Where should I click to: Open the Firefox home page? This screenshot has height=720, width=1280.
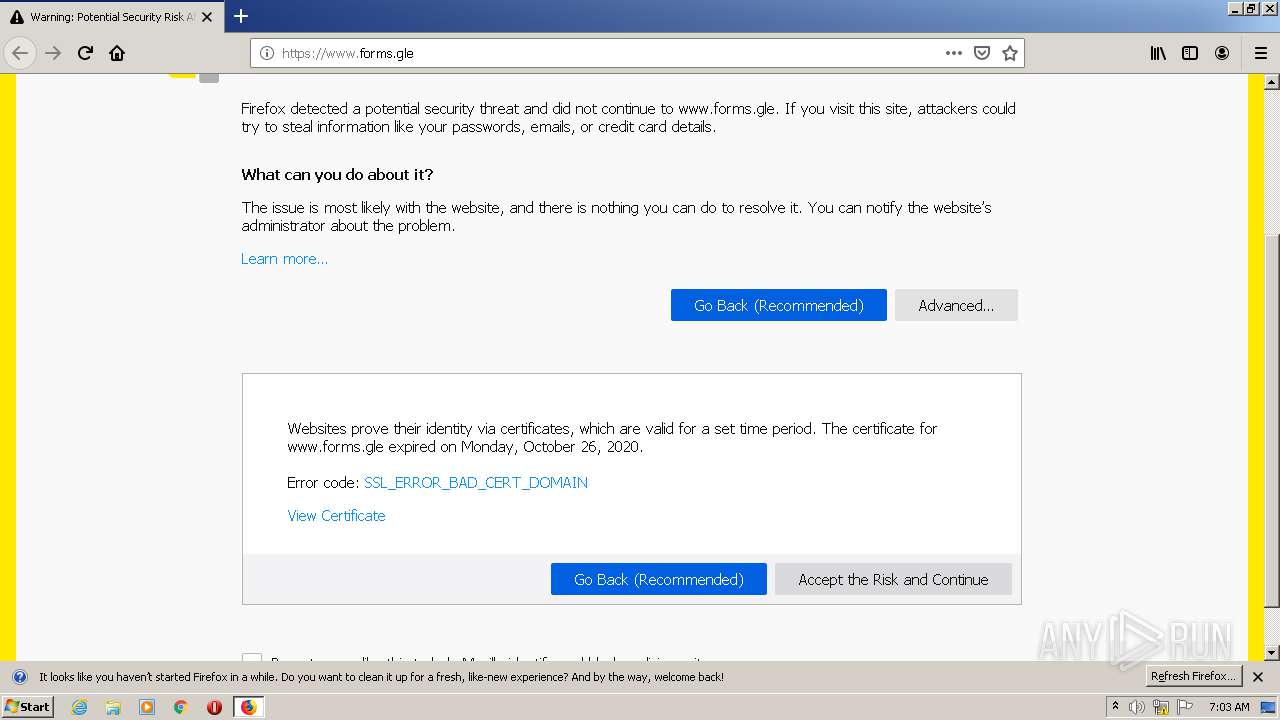(x=117, y=53)
